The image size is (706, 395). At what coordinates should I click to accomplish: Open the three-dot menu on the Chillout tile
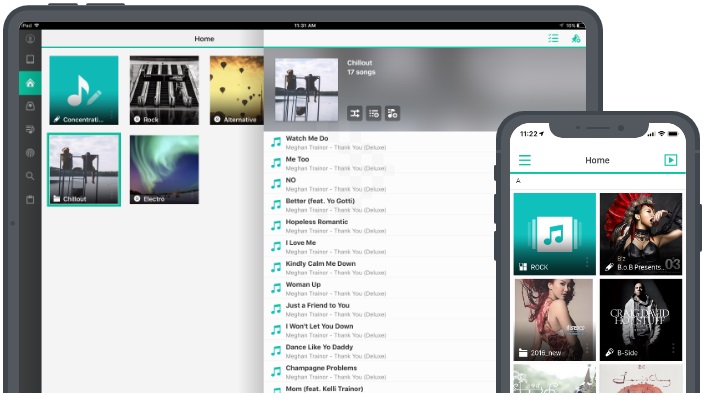click(112, 195)
